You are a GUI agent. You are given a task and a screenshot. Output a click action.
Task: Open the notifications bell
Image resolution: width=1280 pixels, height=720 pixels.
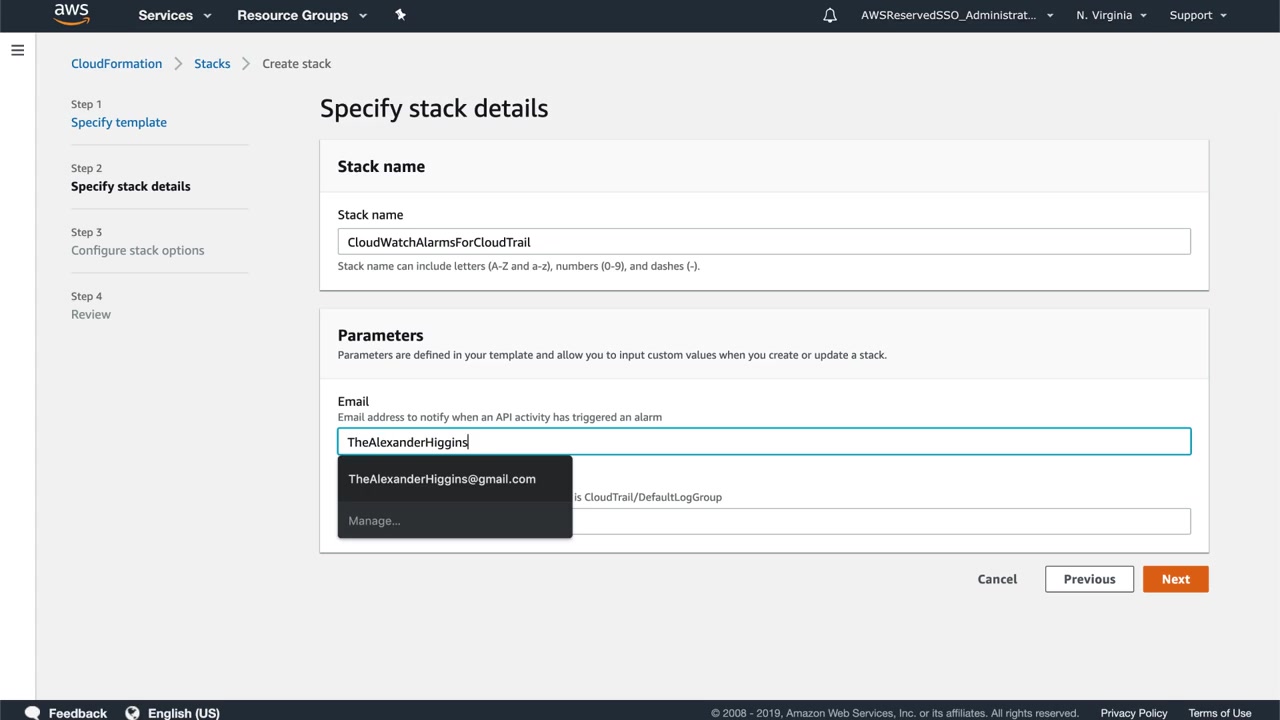[x=830, y=15]
